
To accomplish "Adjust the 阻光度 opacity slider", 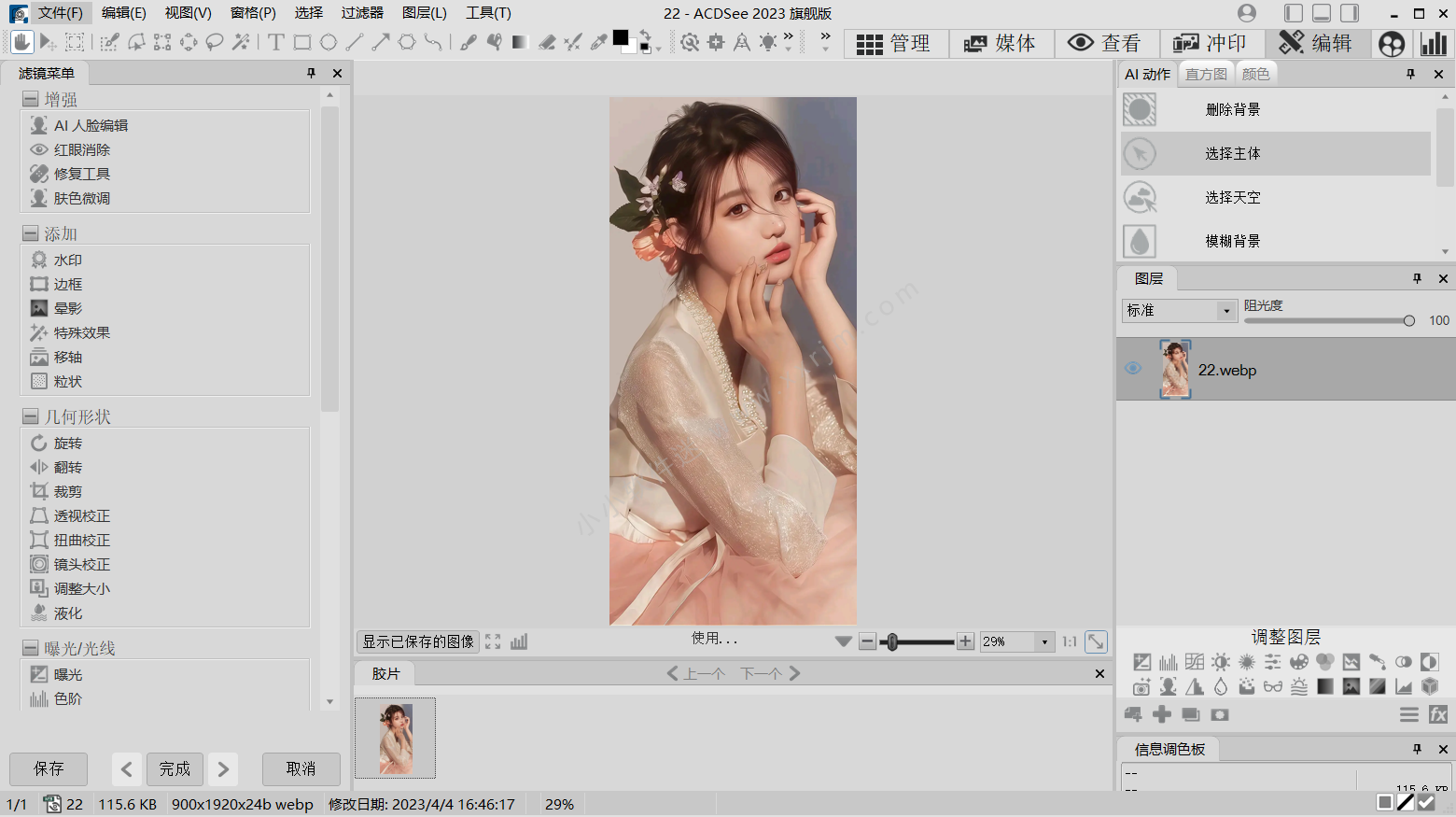I will pos(1408,320).
